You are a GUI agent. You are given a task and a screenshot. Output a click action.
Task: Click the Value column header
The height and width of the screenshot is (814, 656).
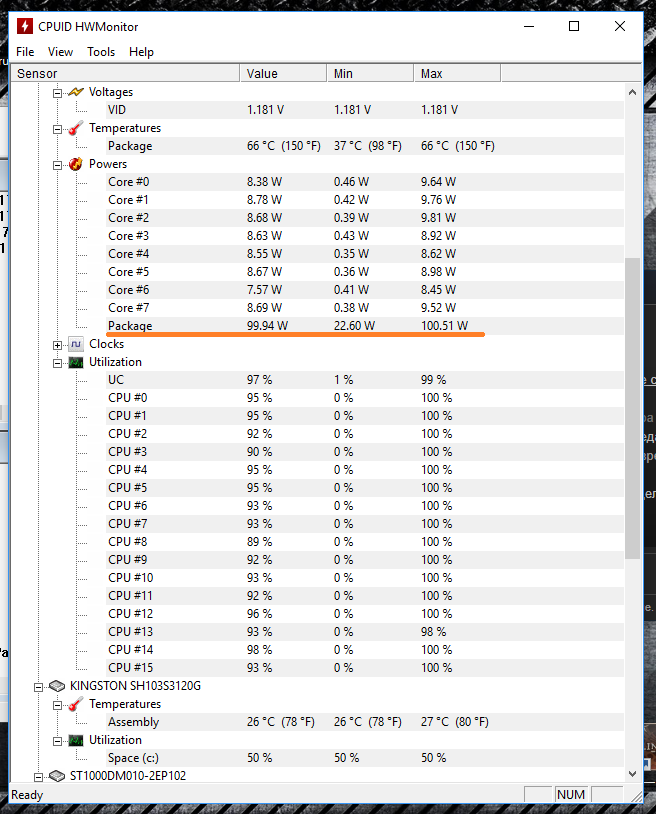282,74
